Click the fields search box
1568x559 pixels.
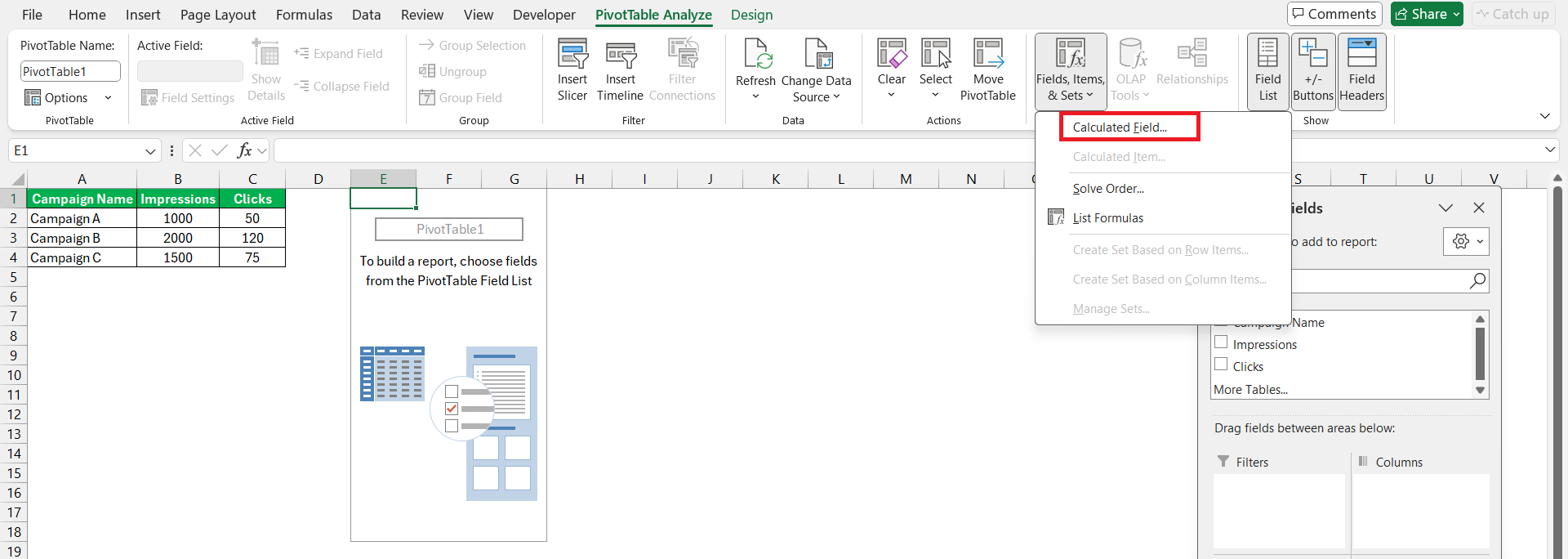click(1380, 280)
